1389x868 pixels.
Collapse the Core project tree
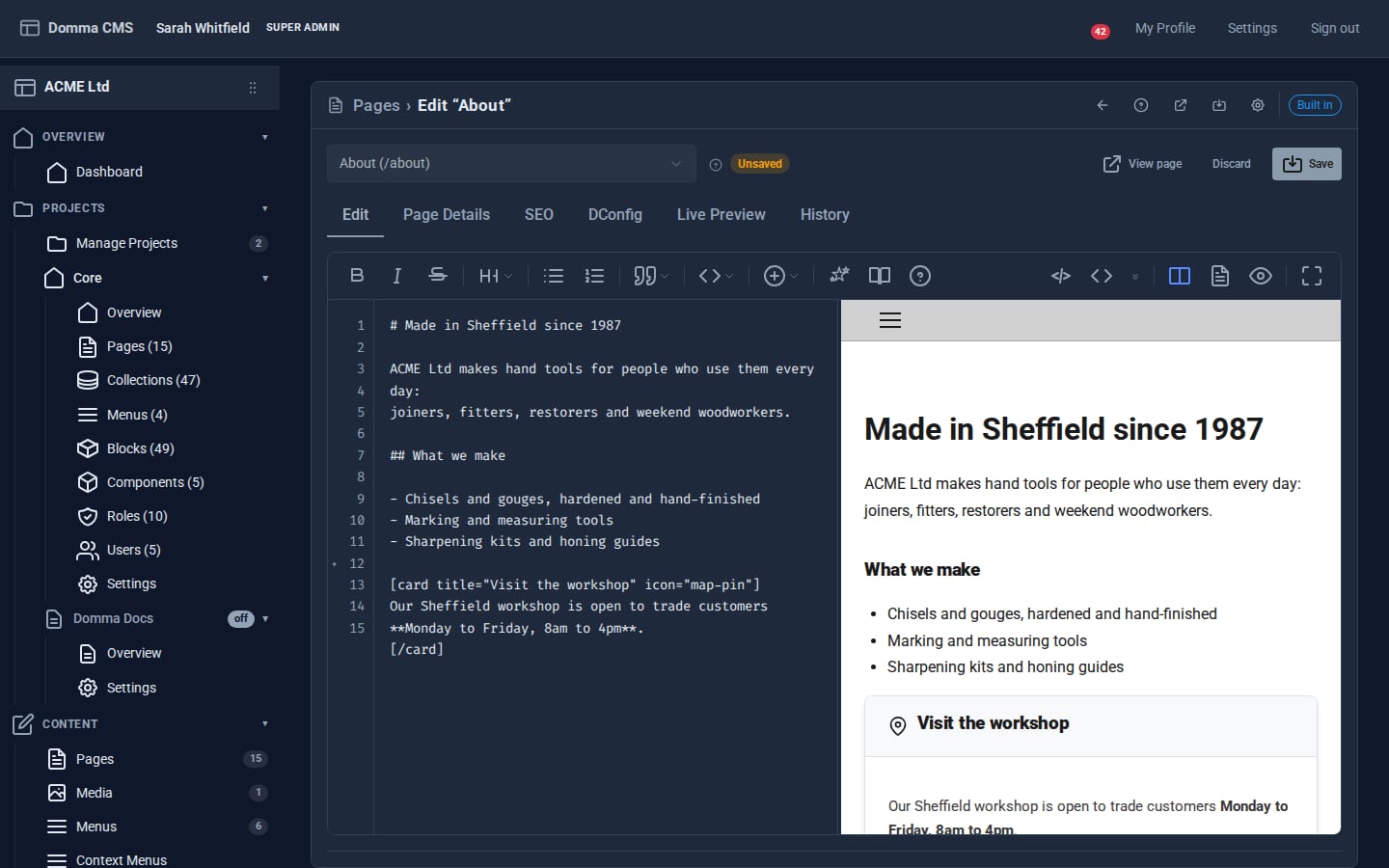(x=265, y=279)
